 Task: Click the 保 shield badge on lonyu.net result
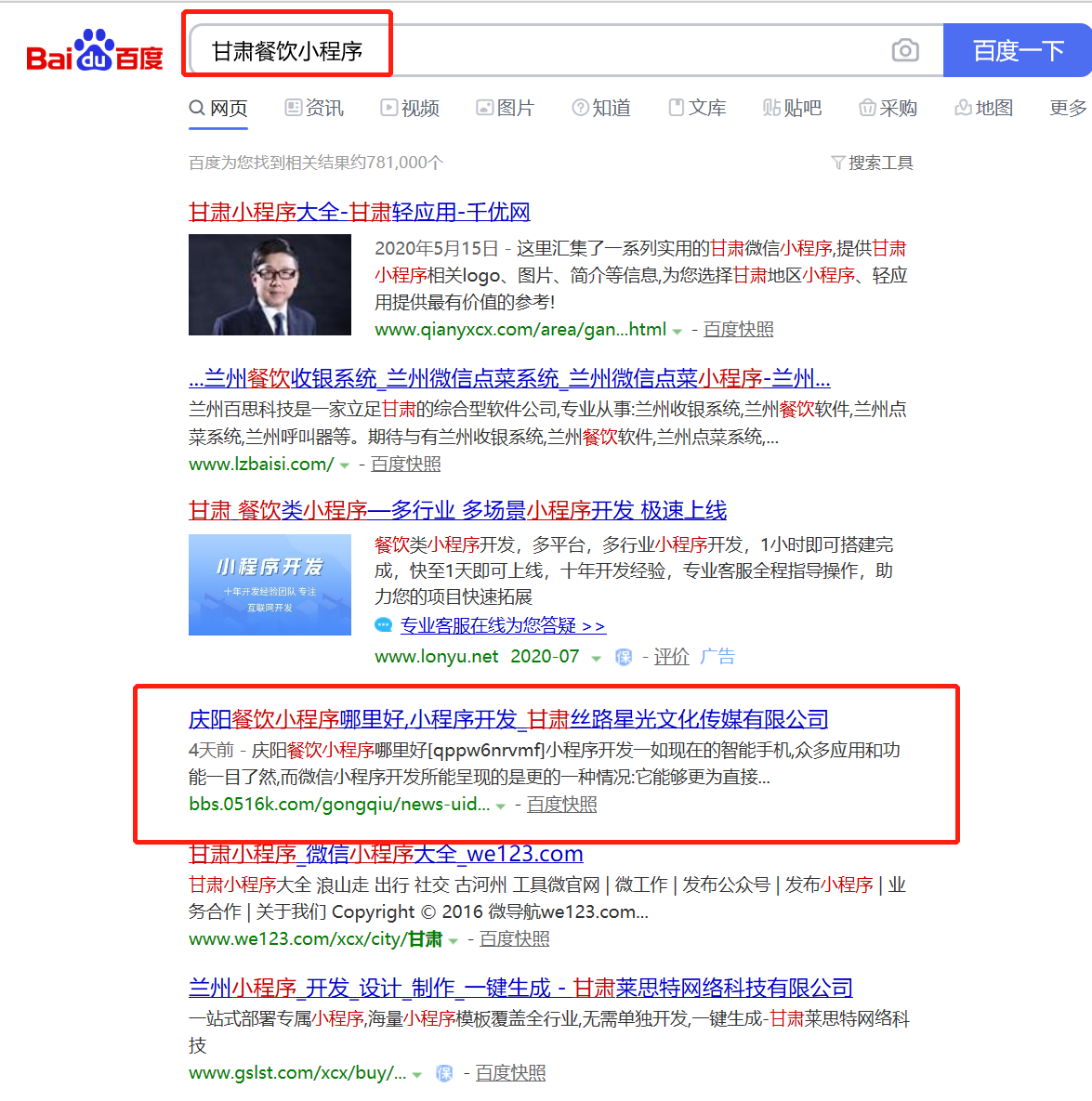click(x=623, y=657)
